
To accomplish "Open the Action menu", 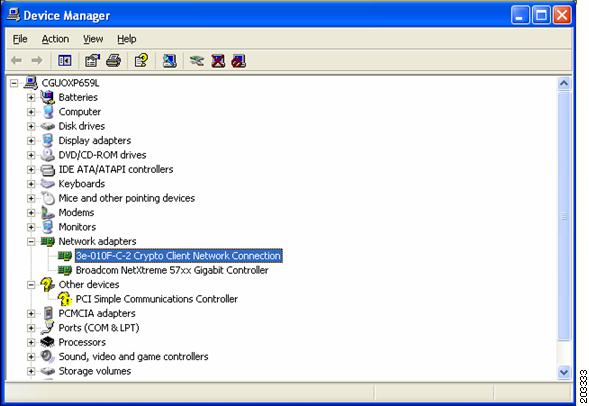I will [55, 39].
